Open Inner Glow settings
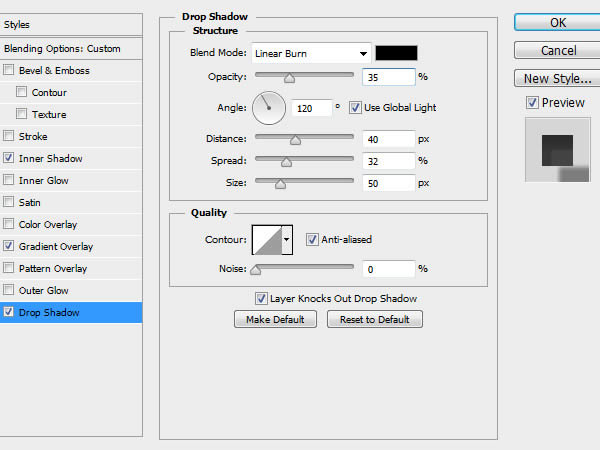The height and width of the screenshot is (450, 600). pyautogui.click(x=71, y=180)
